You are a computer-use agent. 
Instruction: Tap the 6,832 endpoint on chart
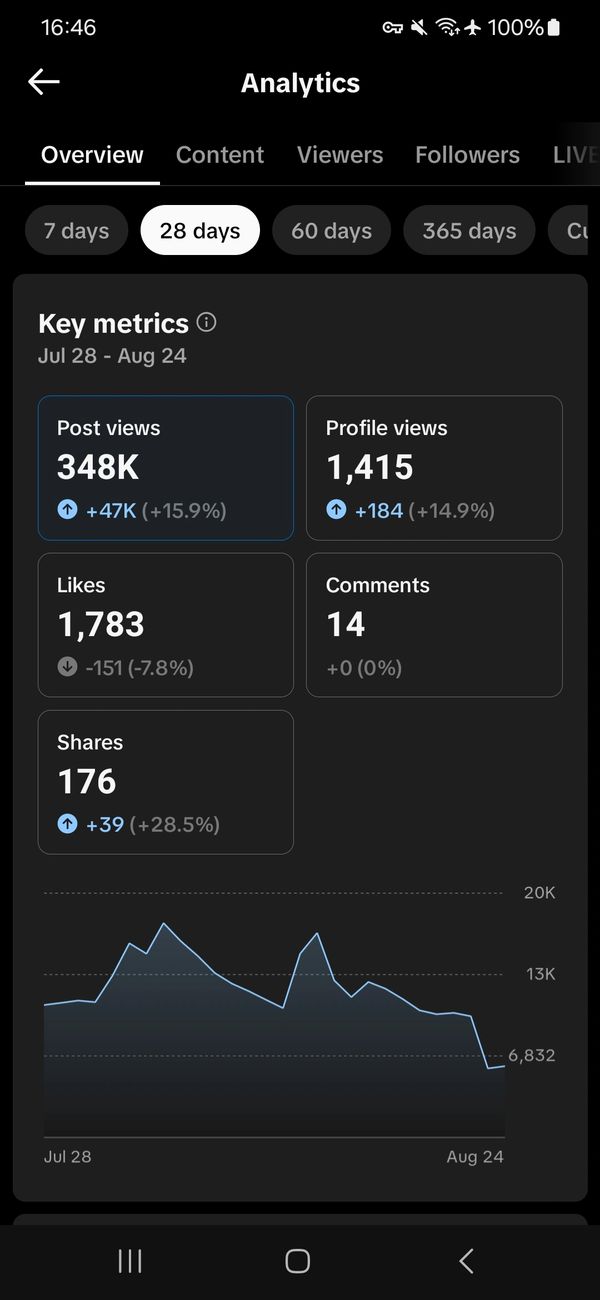click(x=503, y=1066)
